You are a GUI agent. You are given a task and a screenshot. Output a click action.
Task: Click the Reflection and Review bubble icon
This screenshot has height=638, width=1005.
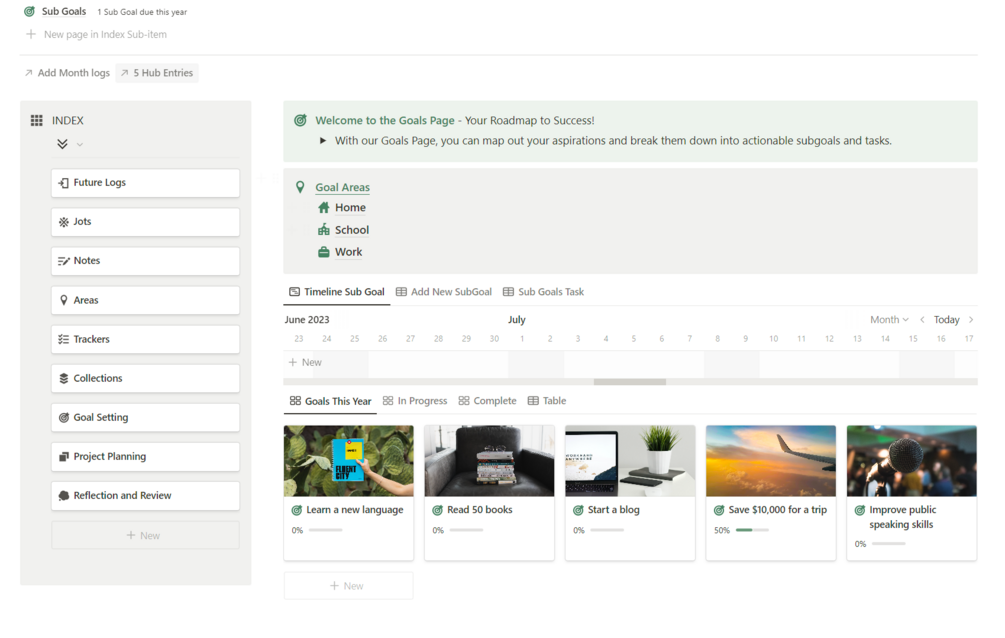coord(63,496)
